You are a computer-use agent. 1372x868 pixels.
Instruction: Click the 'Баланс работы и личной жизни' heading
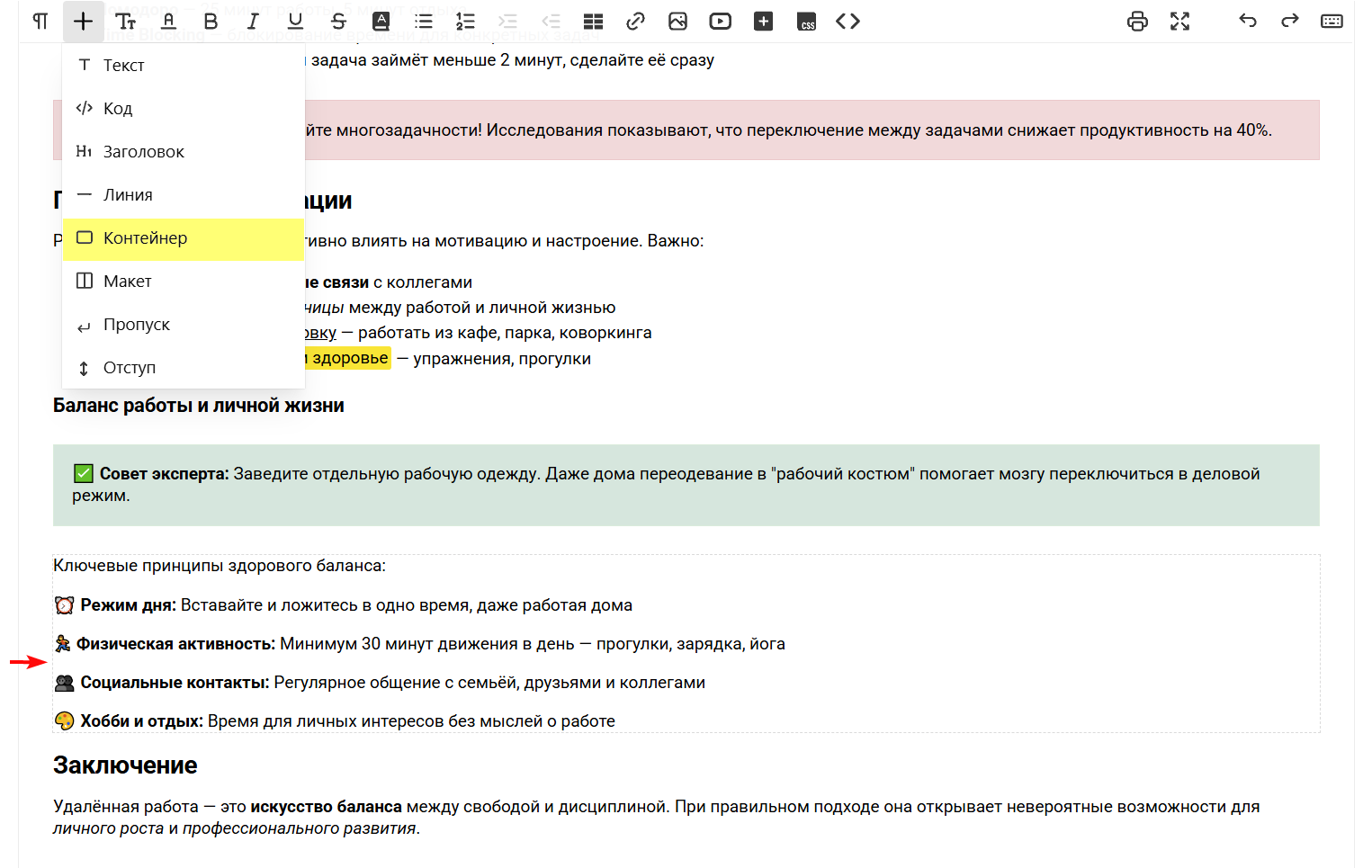[x=199, y=406]
